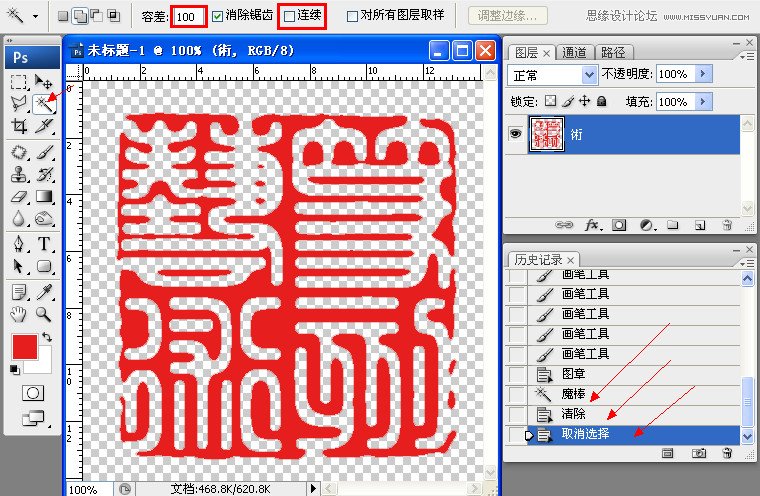Select the Pen tool
The width and height of the screenshot is (760, 496).
pyautogui.click(x=18, y=243)
